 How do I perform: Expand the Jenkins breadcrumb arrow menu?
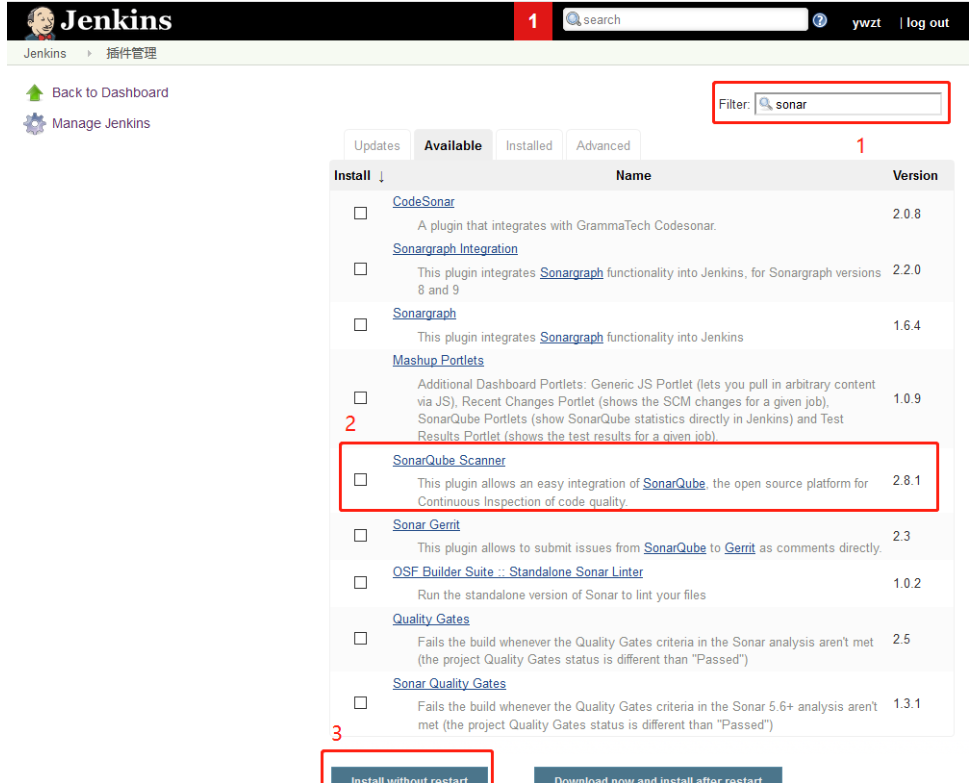89,54
